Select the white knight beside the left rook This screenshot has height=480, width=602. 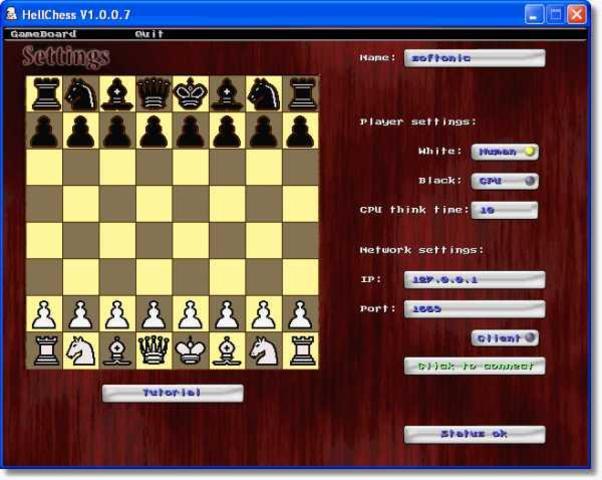81,350
